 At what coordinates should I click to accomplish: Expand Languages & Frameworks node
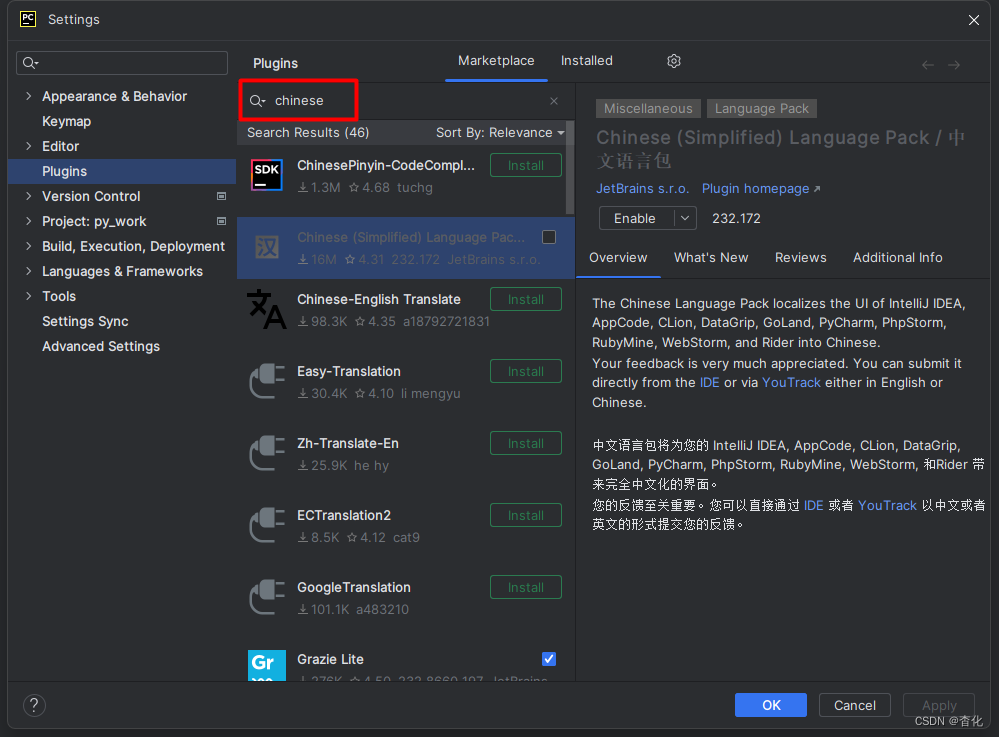tap(28, 271)
